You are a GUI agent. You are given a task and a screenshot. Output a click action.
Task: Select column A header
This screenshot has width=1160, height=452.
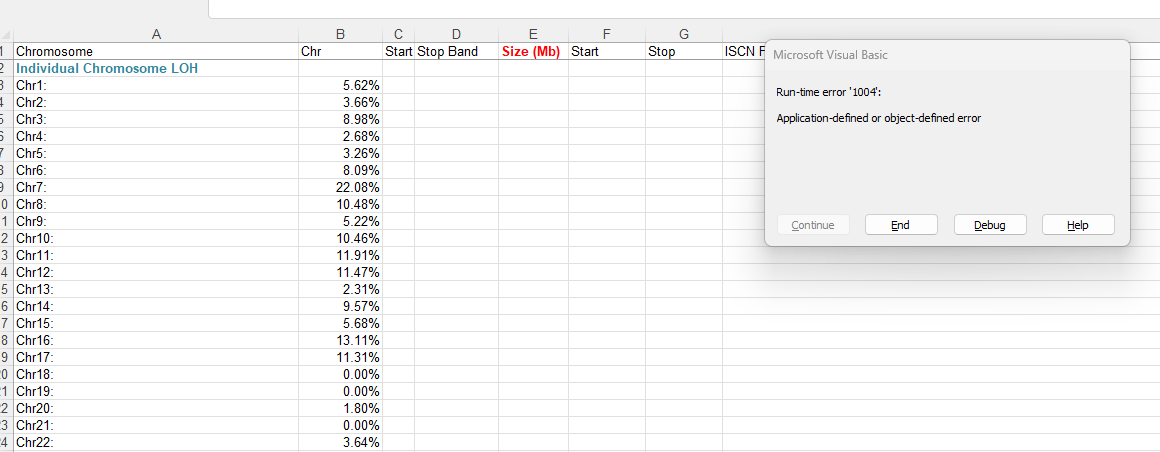click(x=156, y=34)
